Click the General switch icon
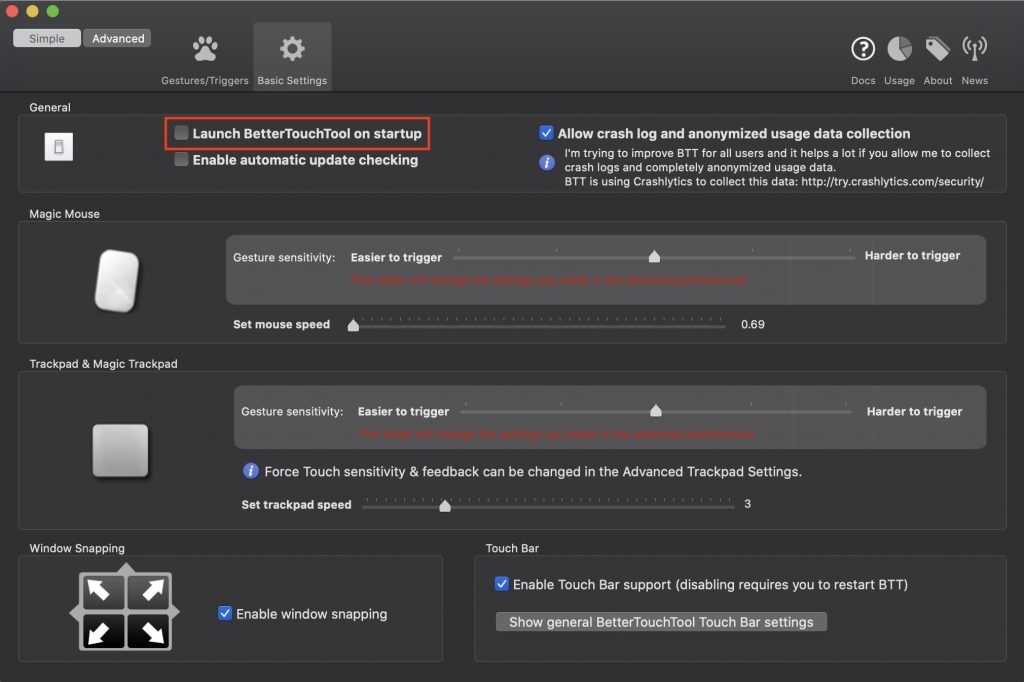 59,146
